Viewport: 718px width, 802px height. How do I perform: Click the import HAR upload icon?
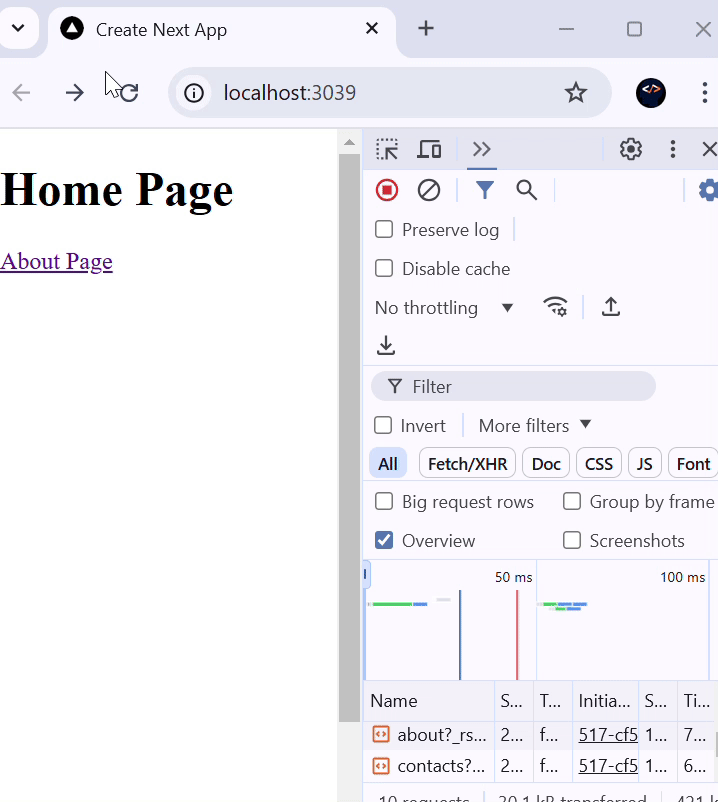pyautogui.click(x=611, y=307)
